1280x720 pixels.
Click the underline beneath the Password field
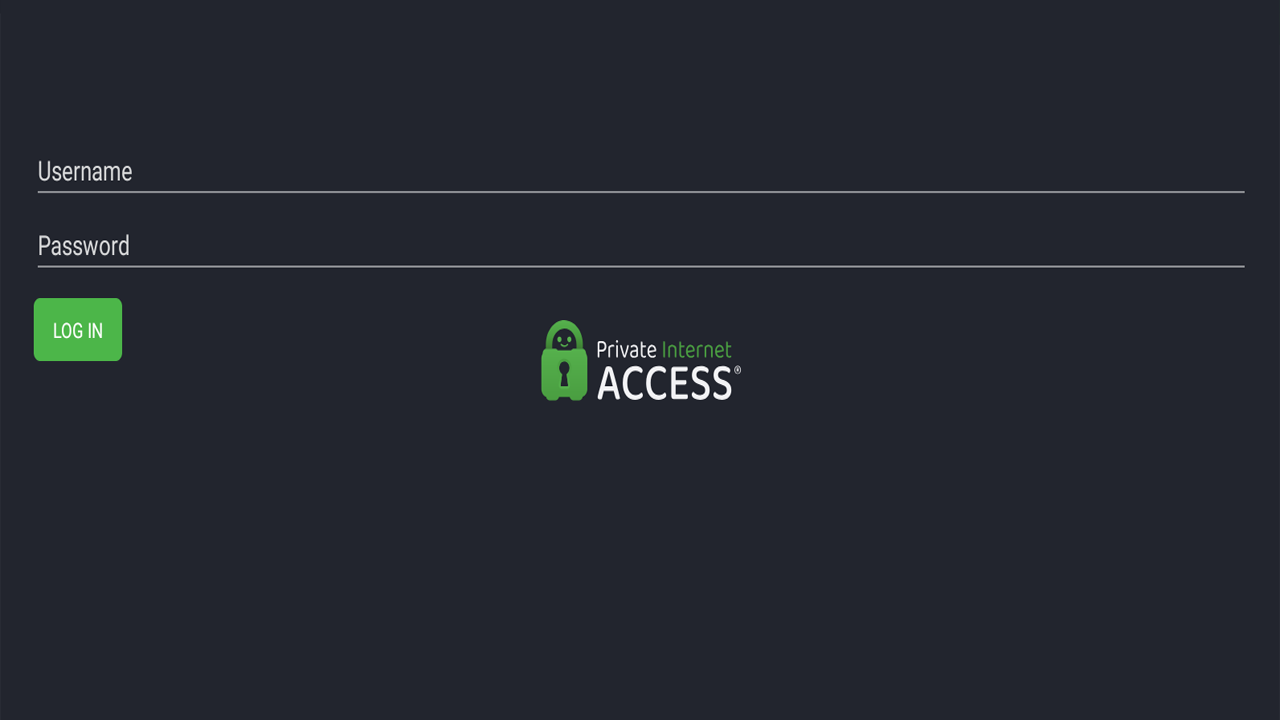click(x=640, y=266)
